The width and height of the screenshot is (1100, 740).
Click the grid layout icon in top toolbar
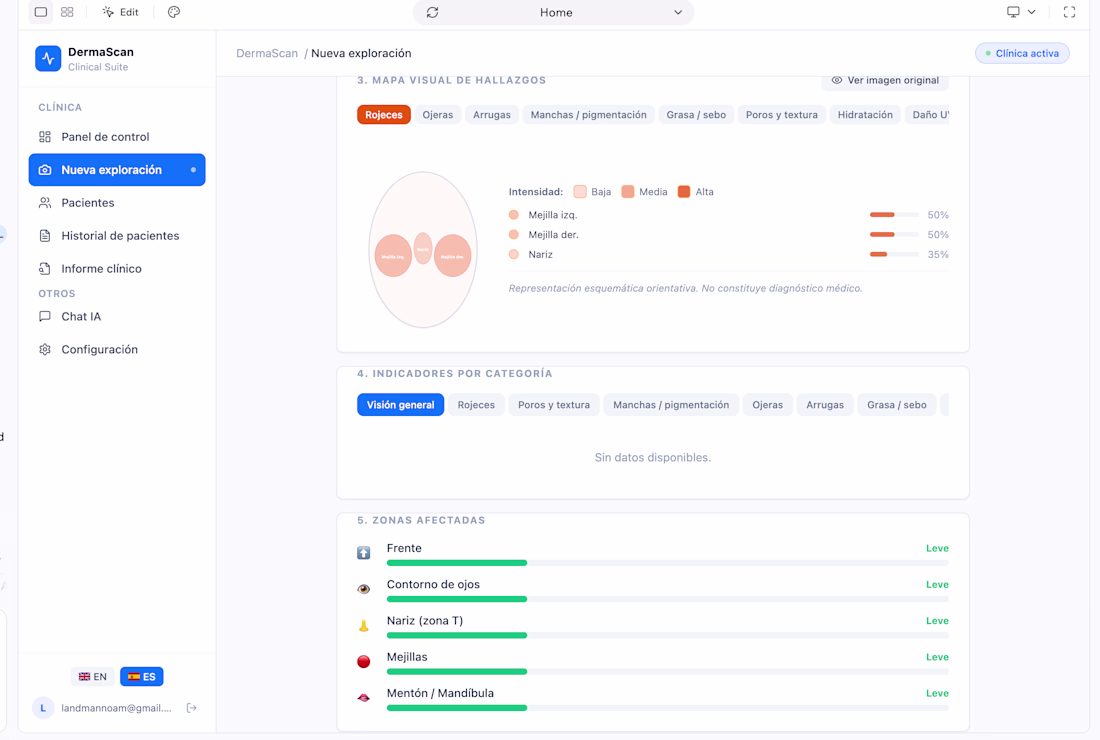coord(67,12)
